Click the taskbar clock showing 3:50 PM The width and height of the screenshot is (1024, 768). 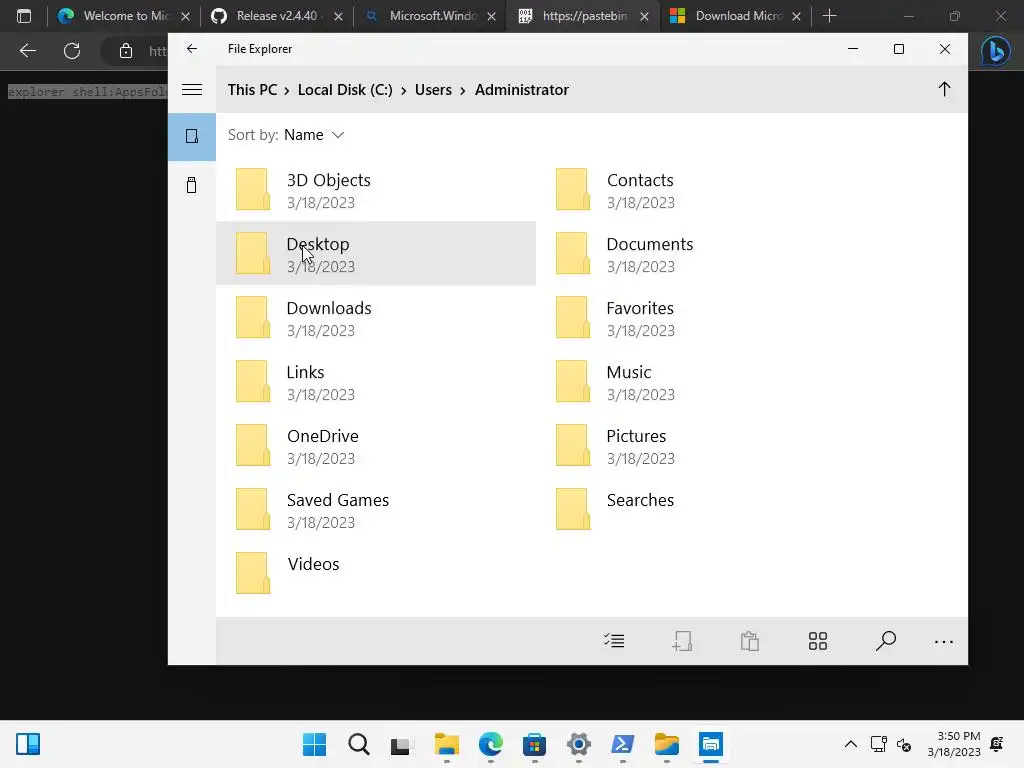954,744
